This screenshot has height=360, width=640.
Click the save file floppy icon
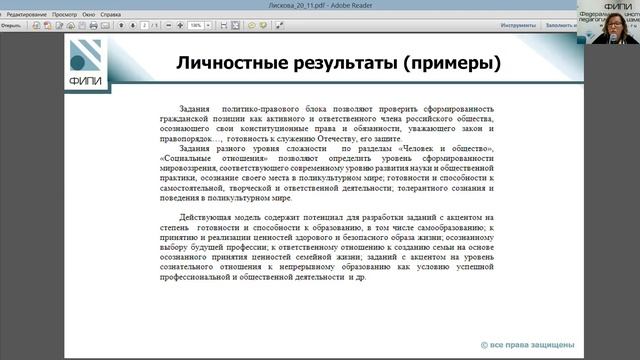point(82,25)
